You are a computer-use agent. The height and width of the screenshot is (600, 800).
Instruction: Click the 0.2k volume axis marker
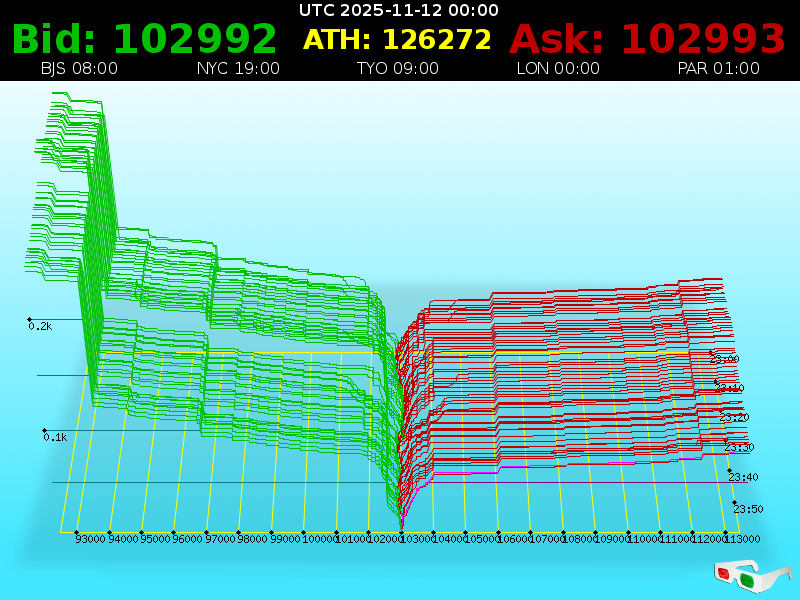(x=40, y=326)
